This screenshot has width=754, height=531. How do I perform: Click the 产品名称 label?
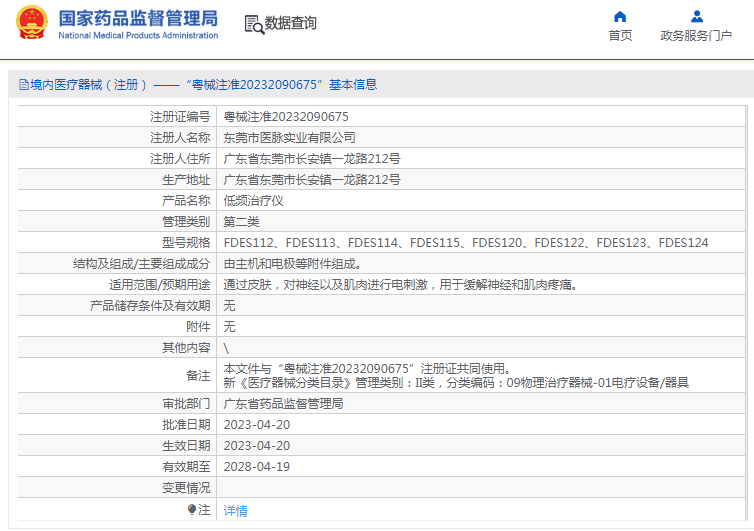coord(186,201)
